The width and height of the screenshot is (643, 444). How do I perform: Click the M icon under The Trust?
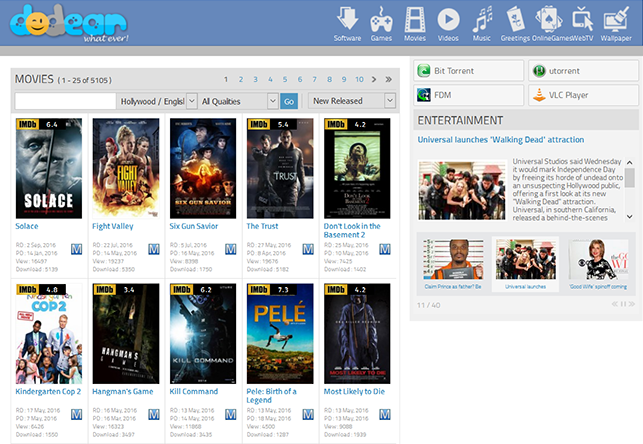click(308, 249)
